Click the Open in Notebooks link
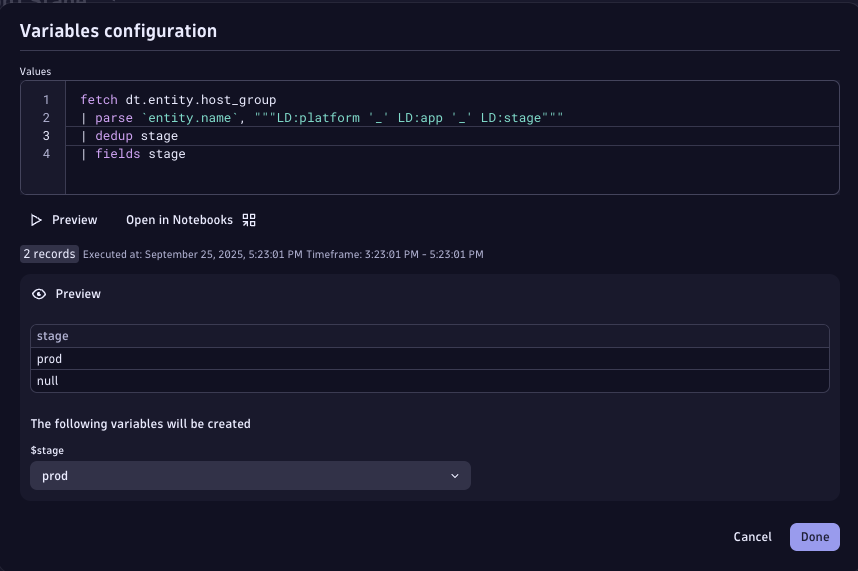Viewport: 858px width, 571px height. click(x=179, y=220)
